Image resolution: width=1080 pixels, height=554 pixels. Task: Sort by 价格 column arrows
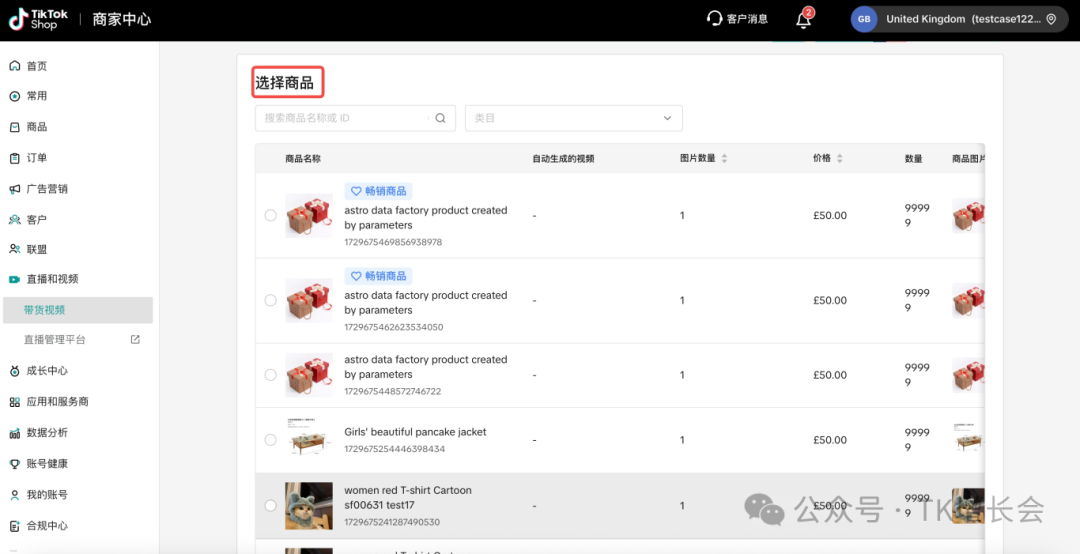pyautogui.click(x=839, y=159)
